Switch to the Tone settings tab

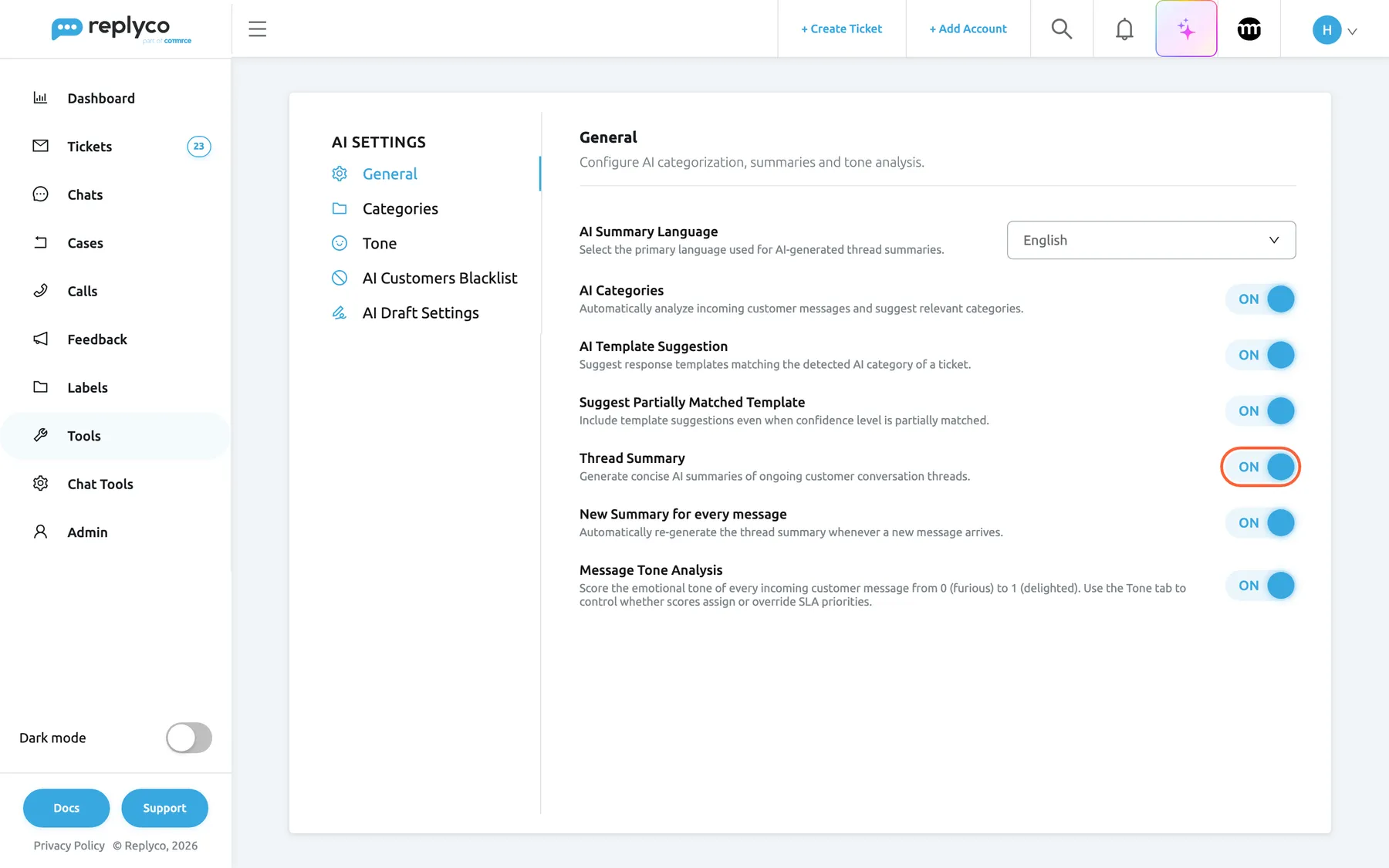pyautogui.click(x=379, y=243)
